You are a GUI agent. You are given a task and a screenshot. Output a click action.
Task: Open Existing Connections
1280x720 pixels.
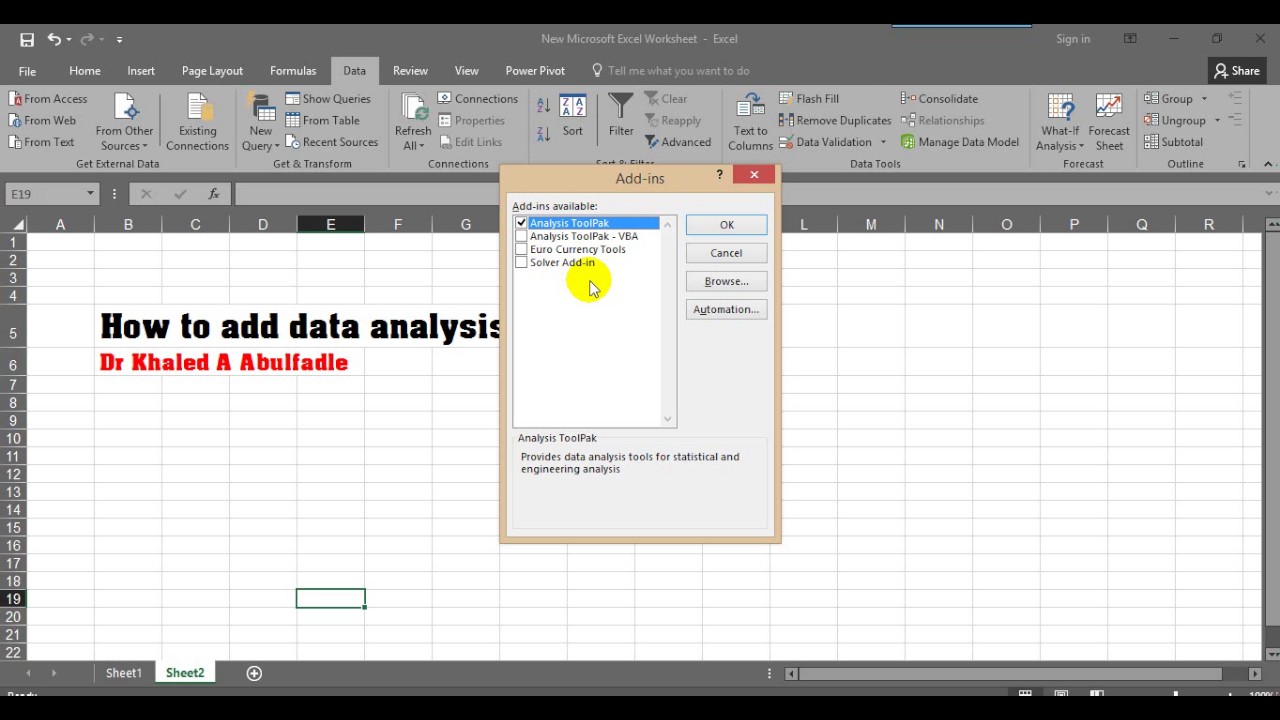click(x=197, y=123)
